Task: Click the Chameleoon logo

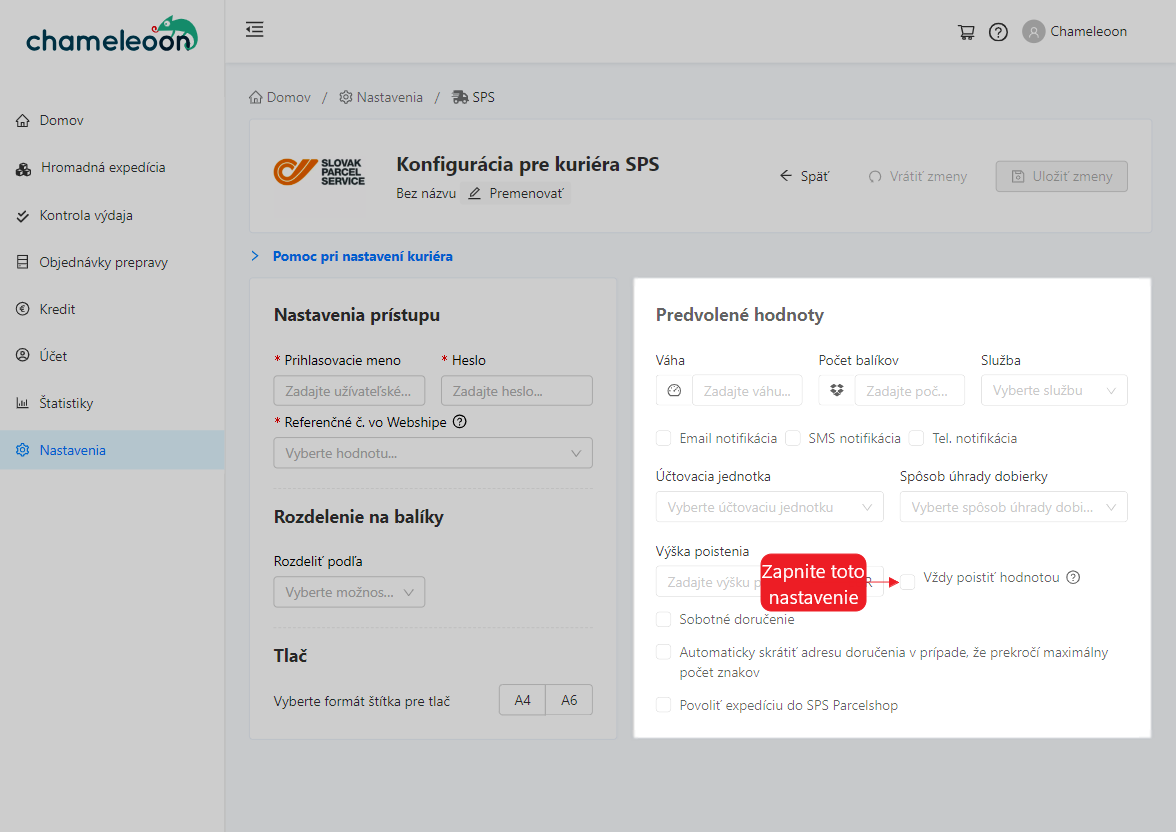Action: coord(112,36)
